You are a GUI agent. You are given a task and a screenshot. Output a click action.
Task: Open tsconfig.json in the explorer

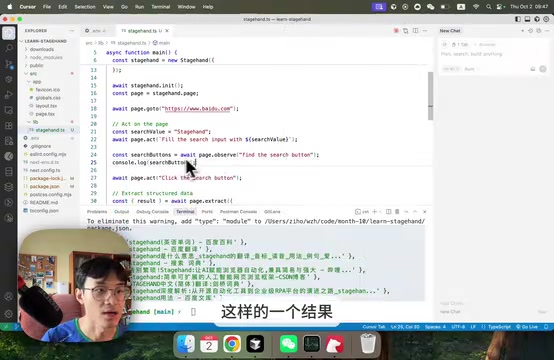[44, 211]
